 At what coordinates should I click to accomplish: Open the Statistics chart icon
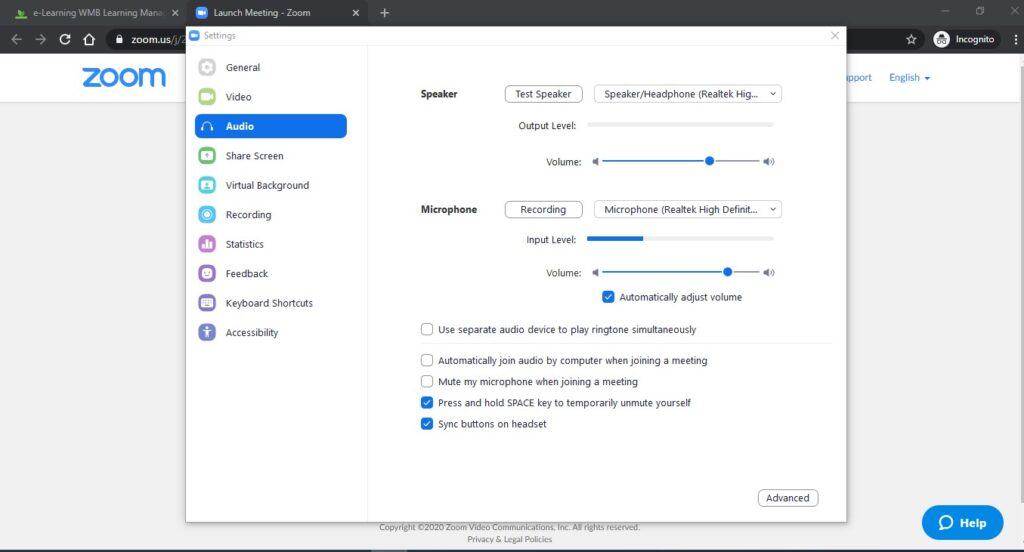point(207,244)
